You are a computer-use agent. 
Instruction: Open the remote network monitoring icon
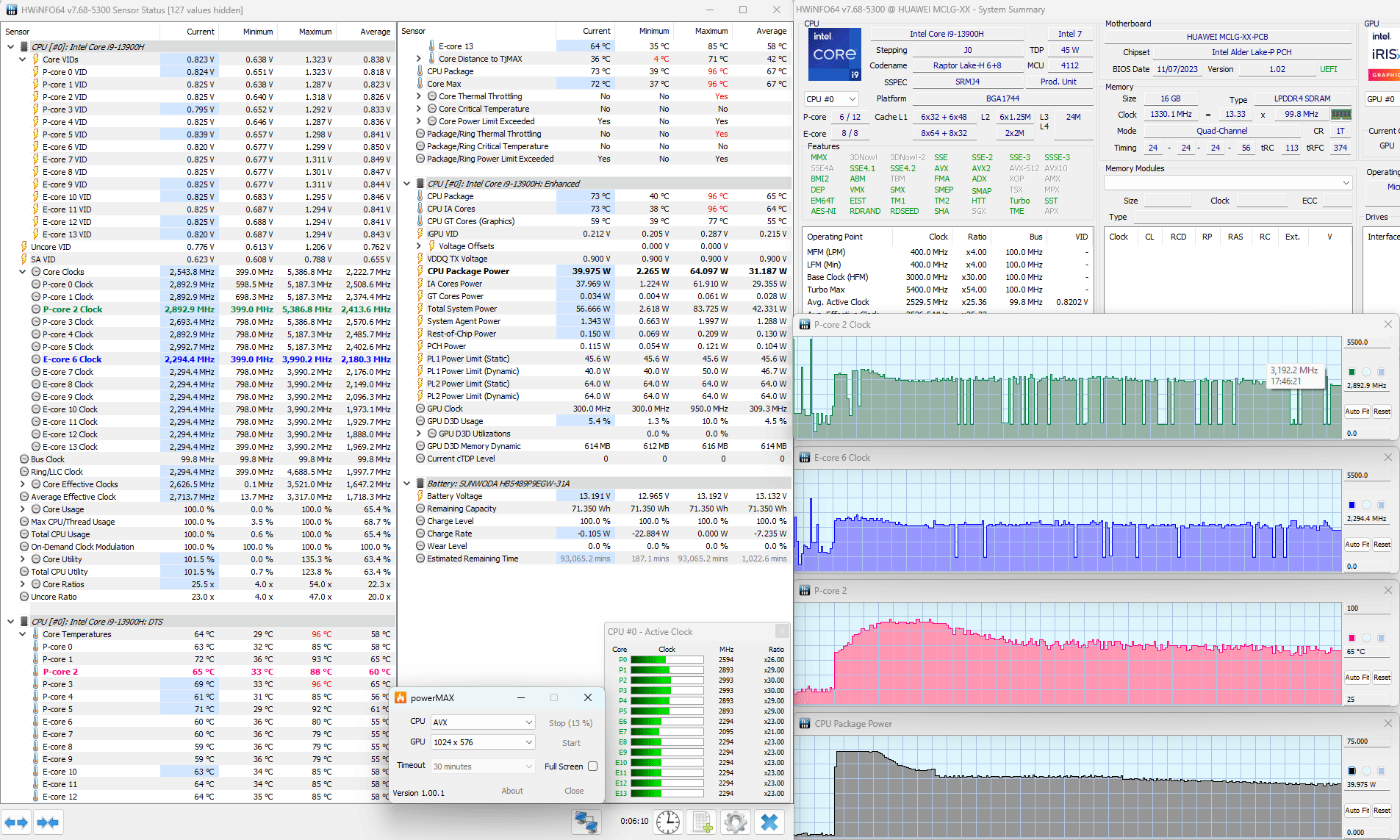click(x=586, y=822)
